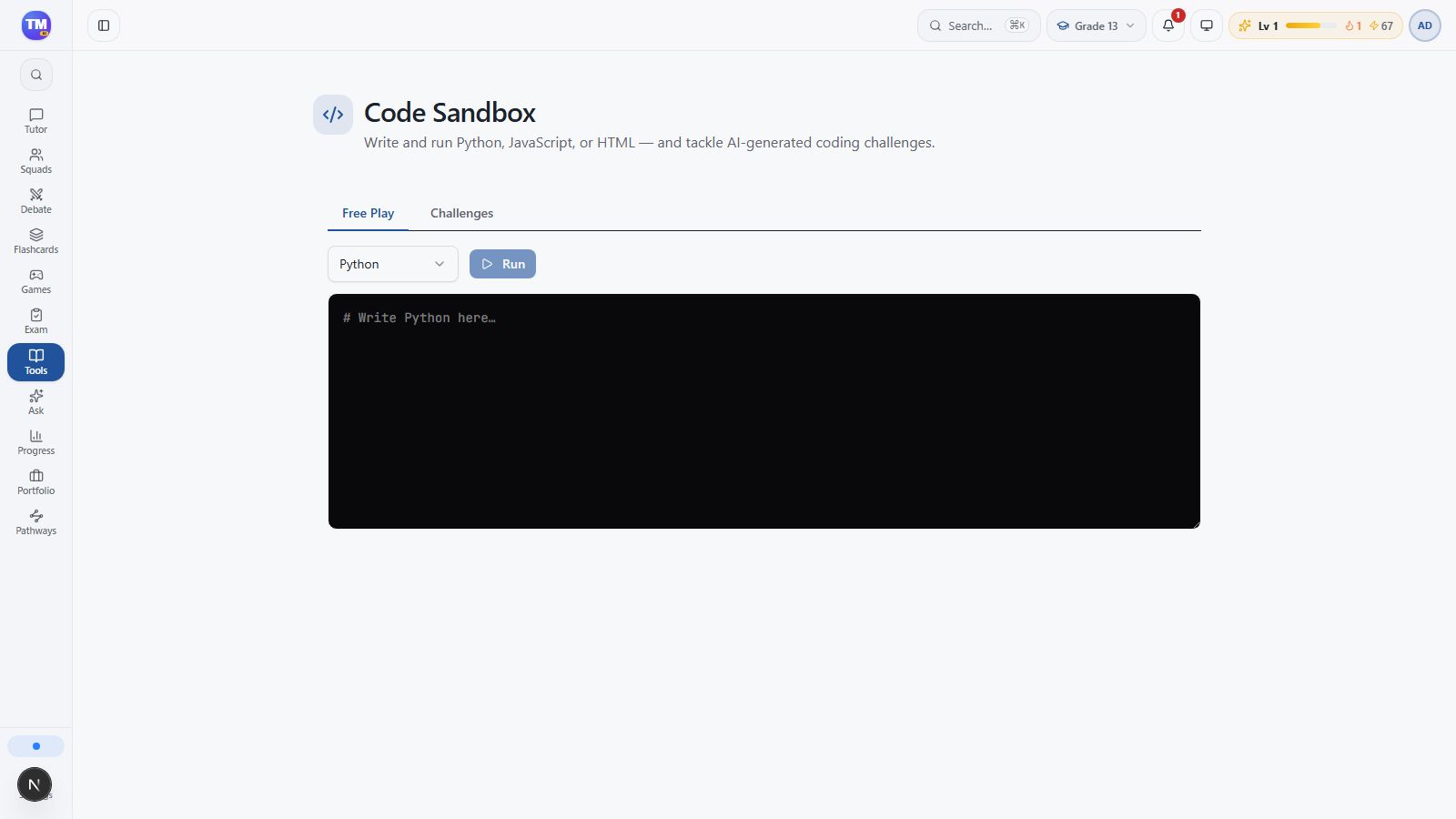Click the Run button
1456x819 pixels.
502,264
